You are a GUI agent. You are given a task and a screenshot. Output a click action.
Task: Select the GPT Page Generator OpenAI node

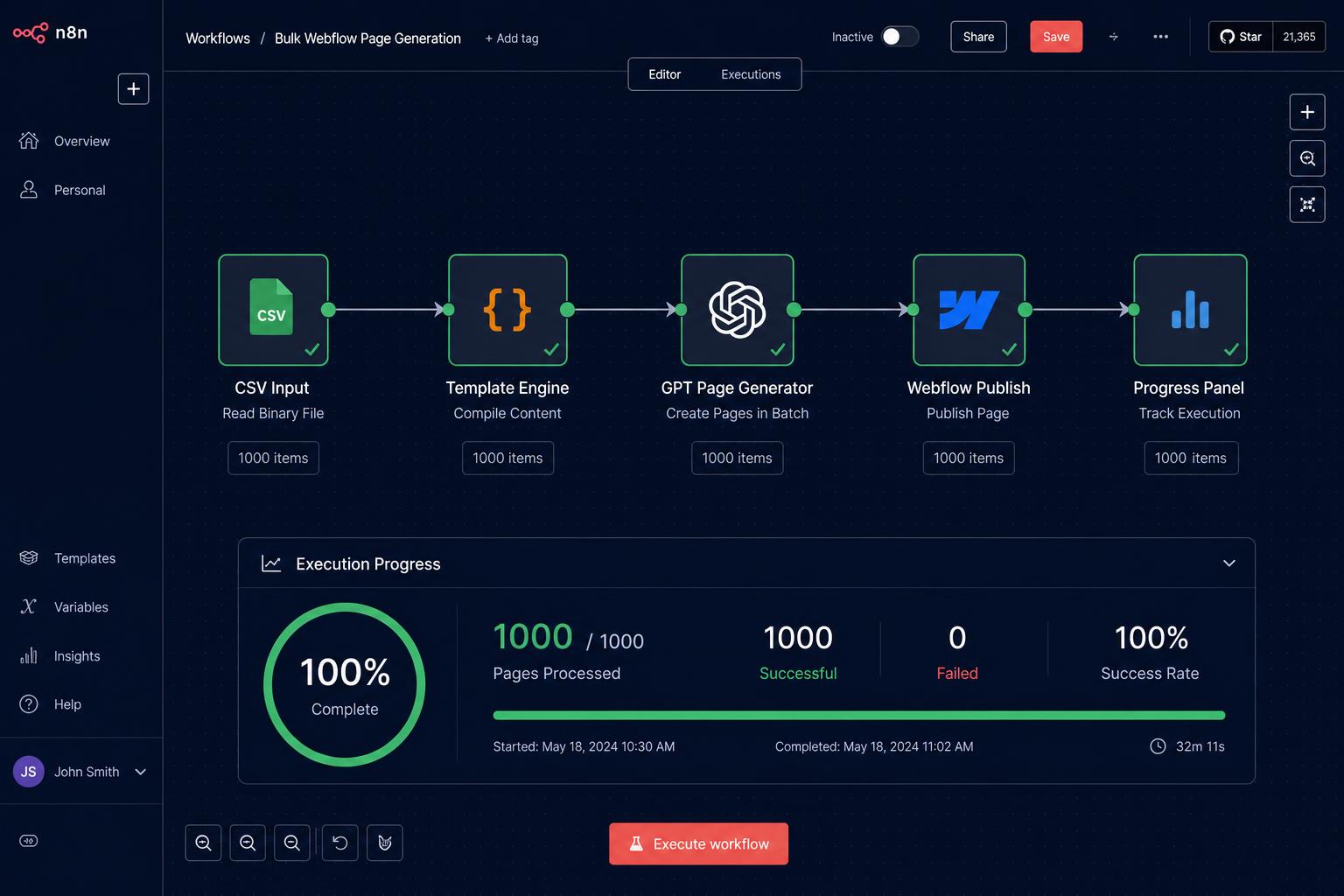coord(738,310)
